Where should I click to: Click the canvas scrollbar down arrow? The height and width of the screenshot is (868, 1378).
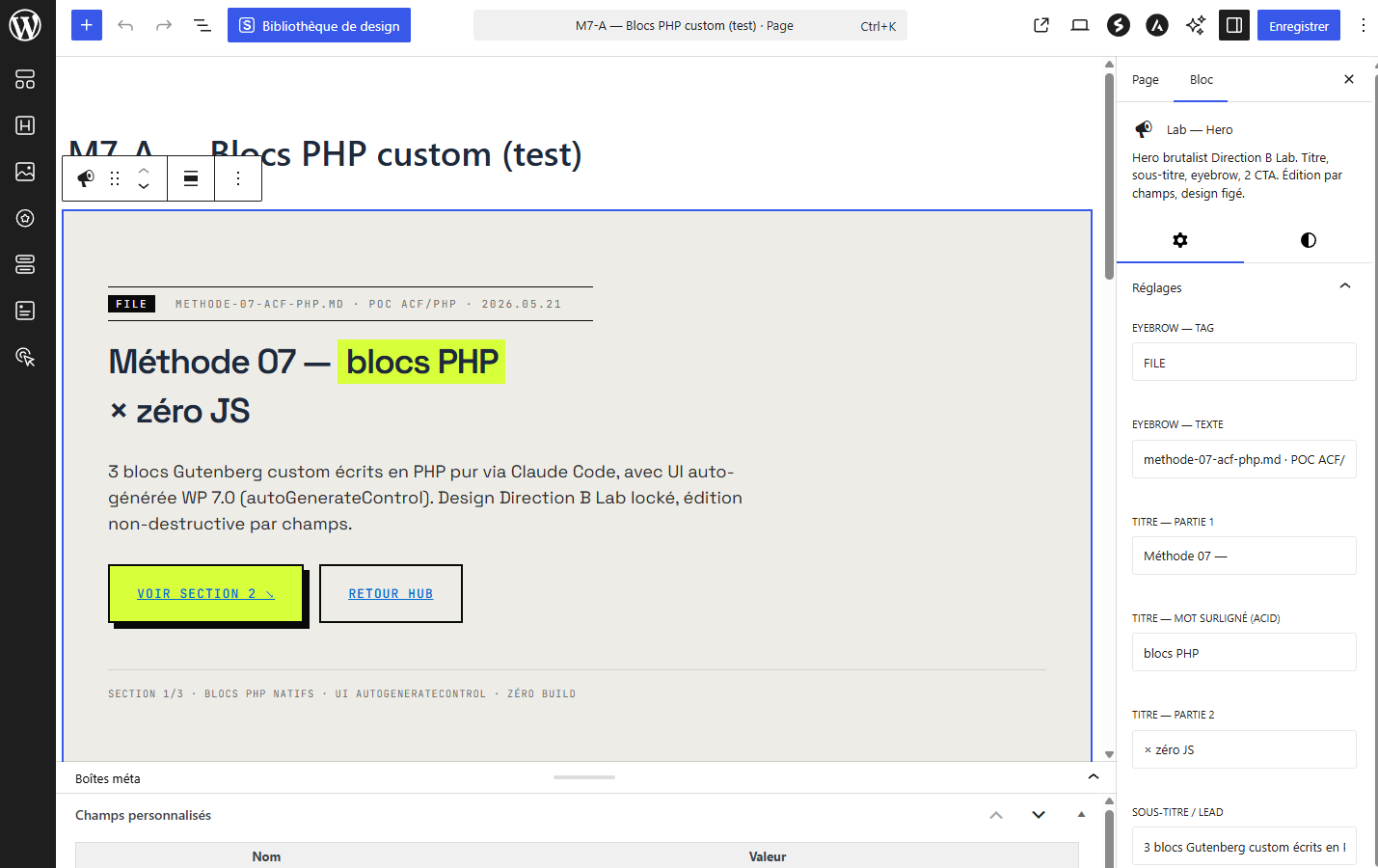coord(1109,754)
